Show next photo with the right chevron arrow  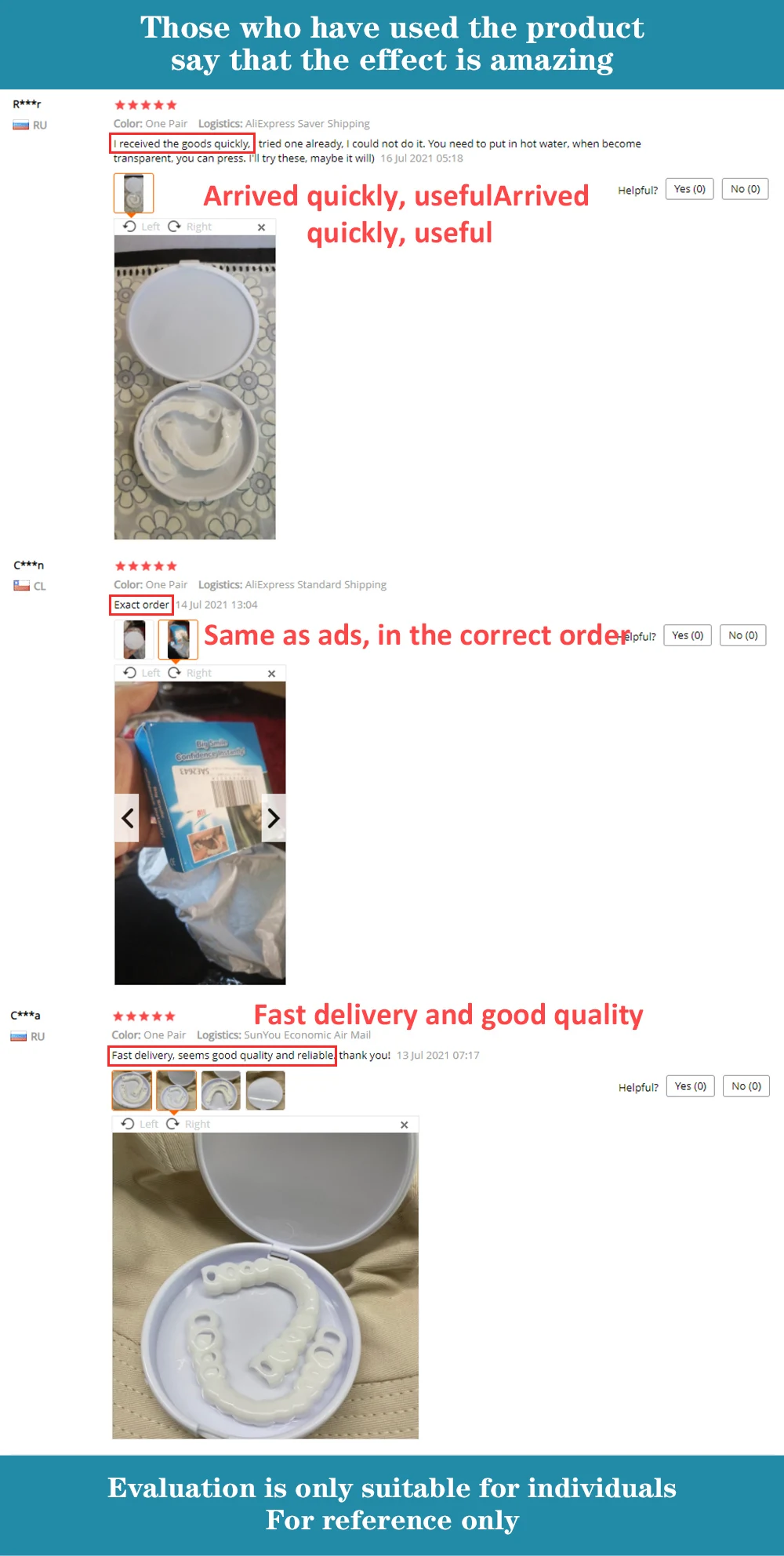273,818
